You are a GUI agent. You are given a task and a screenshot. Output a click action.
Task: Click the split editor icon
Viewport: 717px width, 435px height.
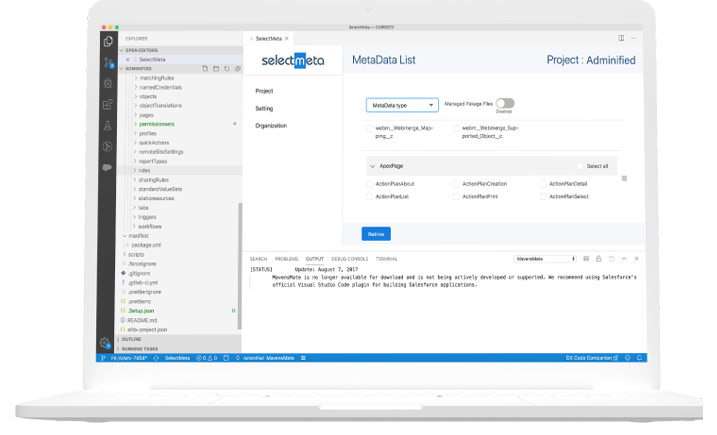point(621,38)
